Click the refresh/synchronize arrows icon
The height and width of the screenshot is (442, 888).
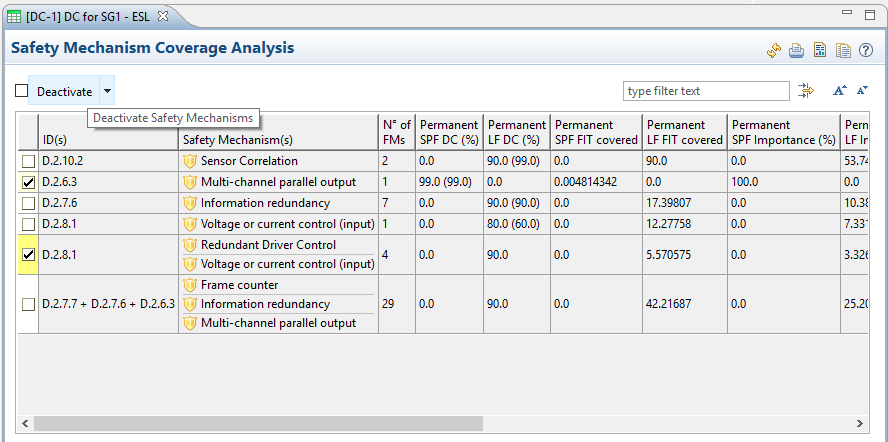[x=774, y=50]
